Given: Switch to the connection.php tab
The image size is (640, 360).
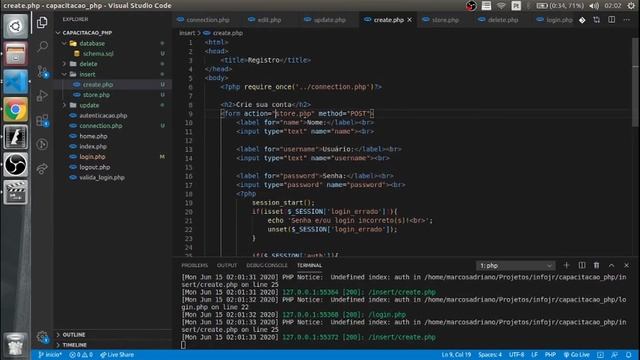Looking at the screenshot, I should 203,20.
